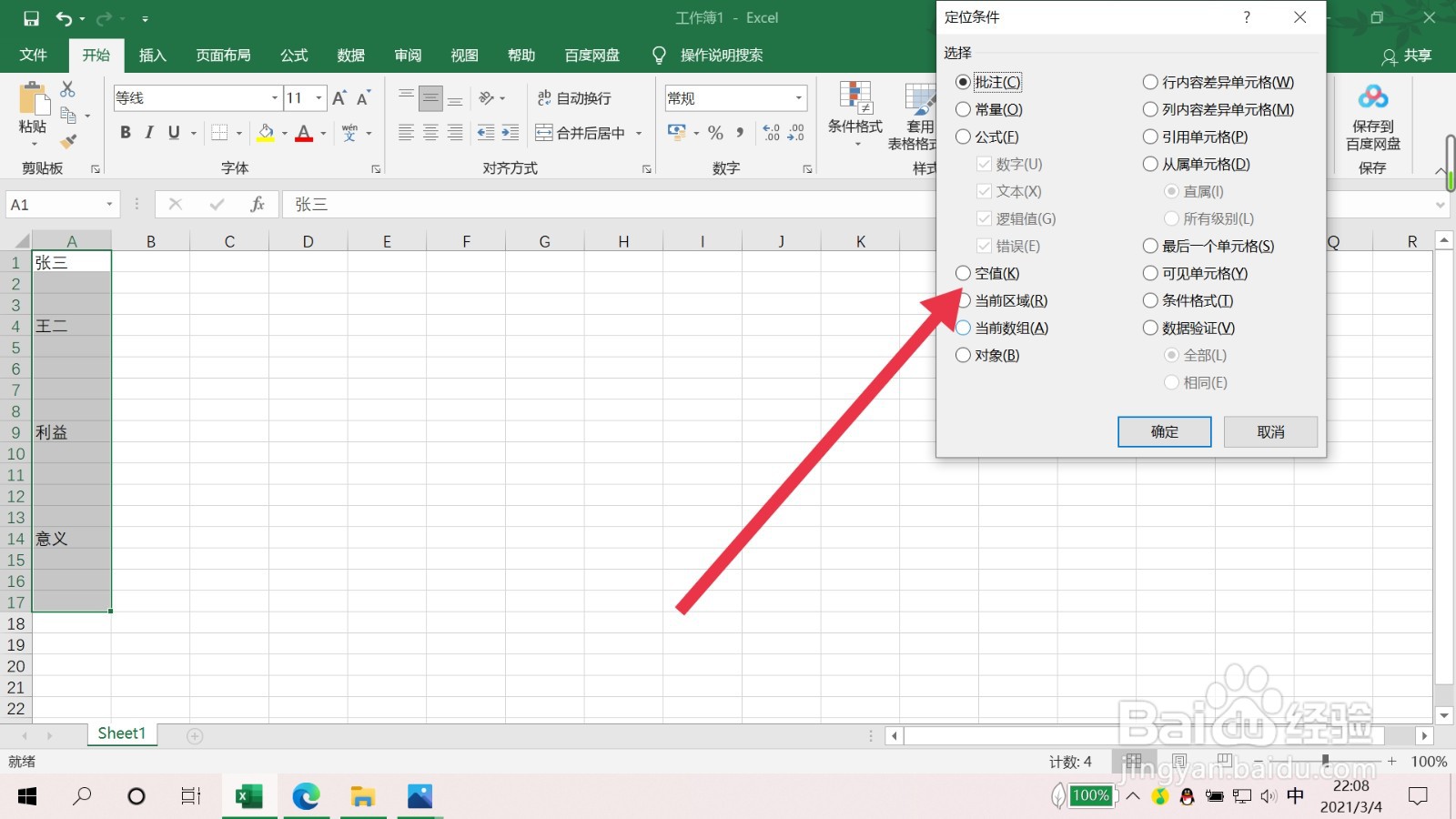
Task: Select 最后一个单元格(S) radio option
Action: [x=1150, y=246]
